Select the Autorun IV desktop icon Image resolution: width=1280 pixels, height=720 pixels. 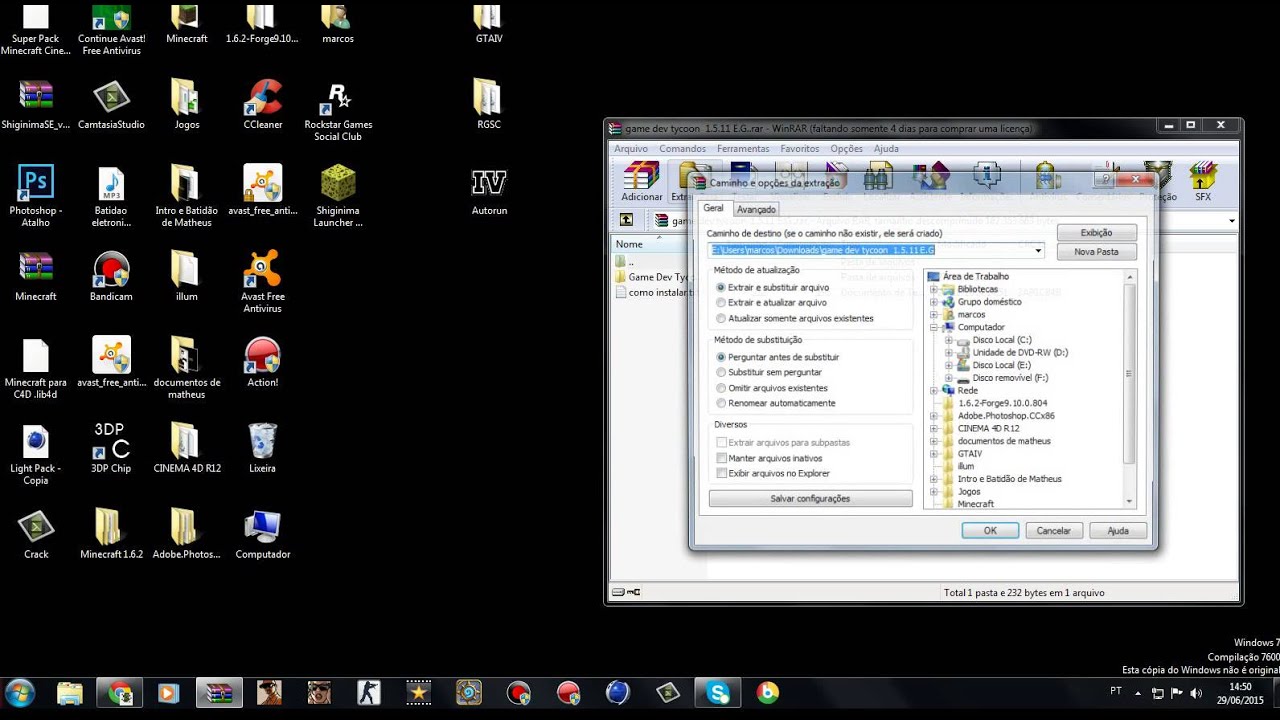(489, 191)
